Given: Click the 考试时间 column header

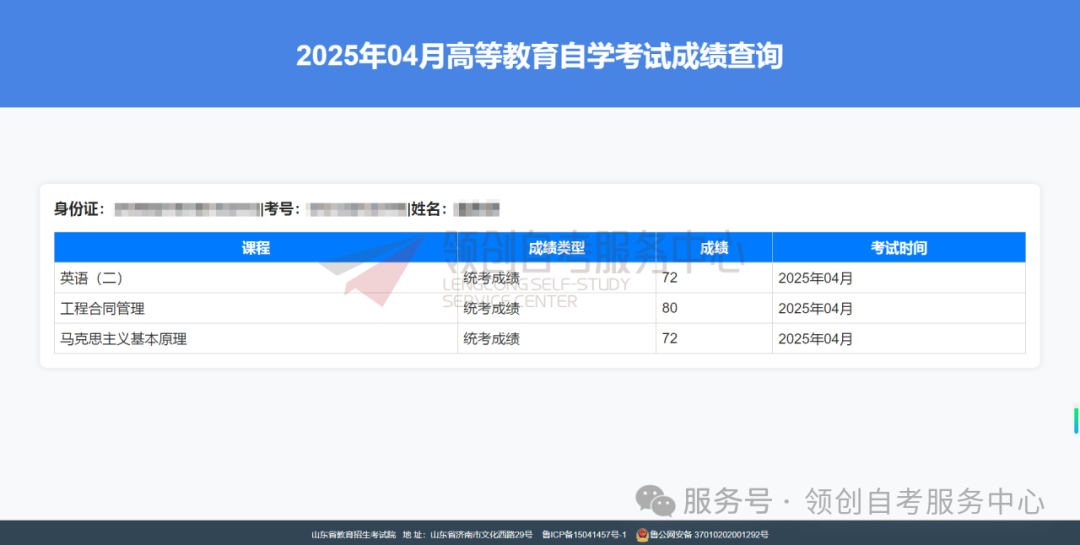Looking at the screenshot, I should pos(898,248).
